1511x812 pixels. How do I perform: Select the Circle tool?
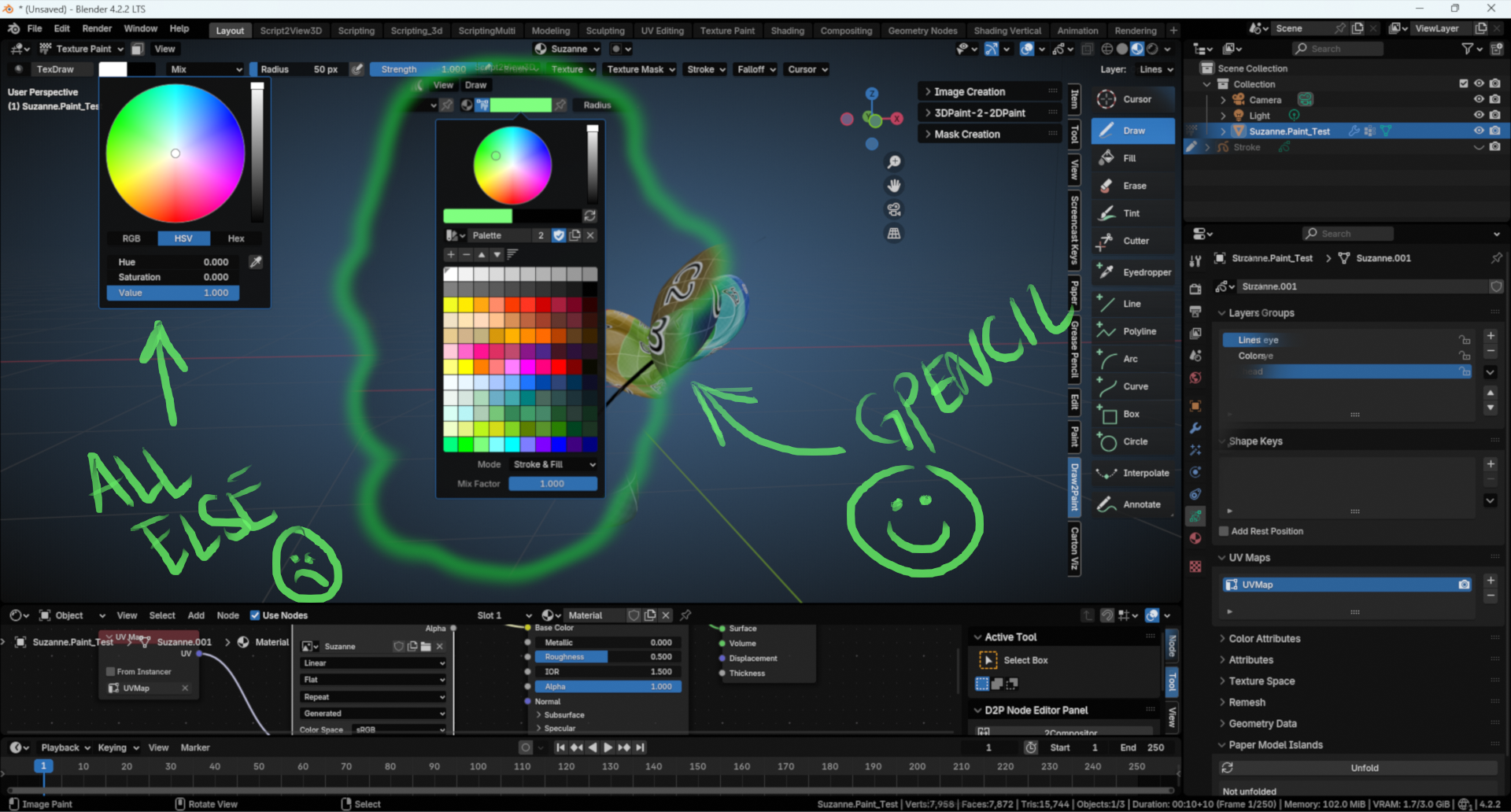(1132, 441)
